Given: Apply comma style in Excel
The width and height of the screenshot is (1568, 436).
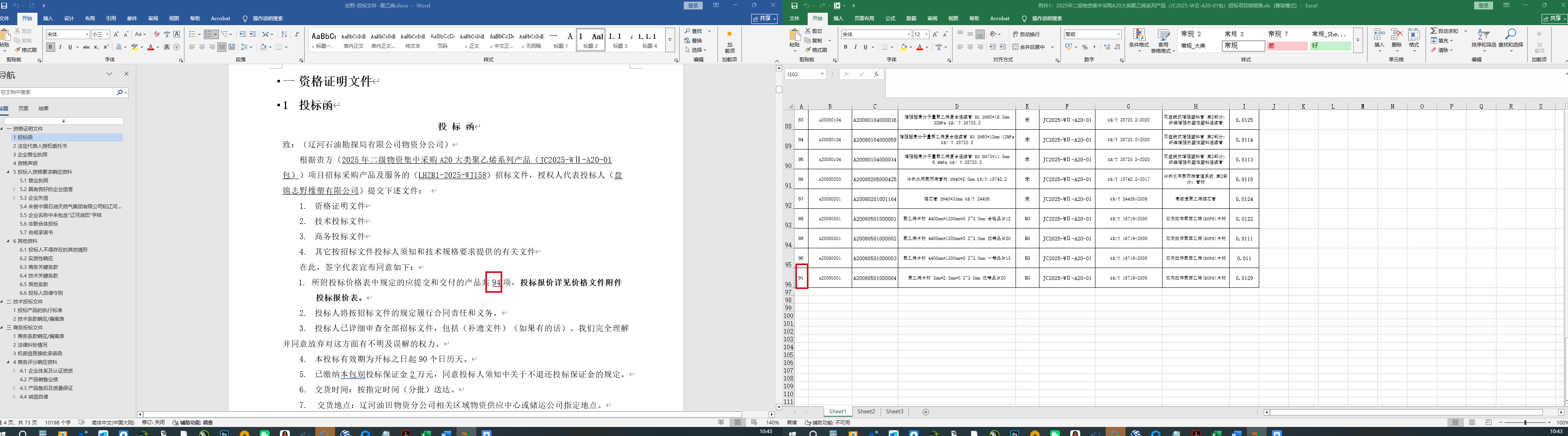Looking at the screenshot, I should click(x=1095, y=47).
